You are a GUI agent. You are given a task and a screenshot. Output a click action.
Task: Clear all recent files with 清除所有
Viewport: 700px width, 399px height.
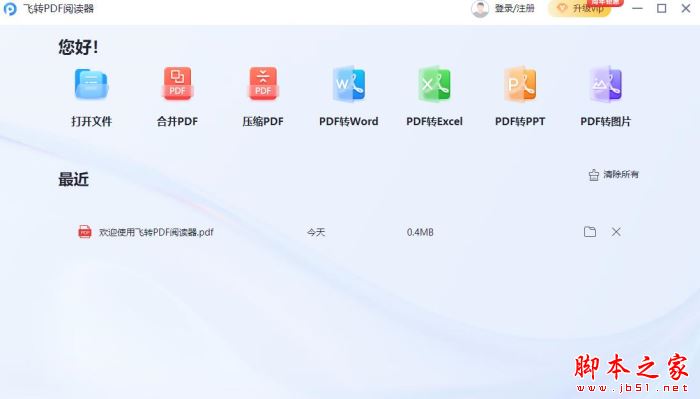[613, 175]
